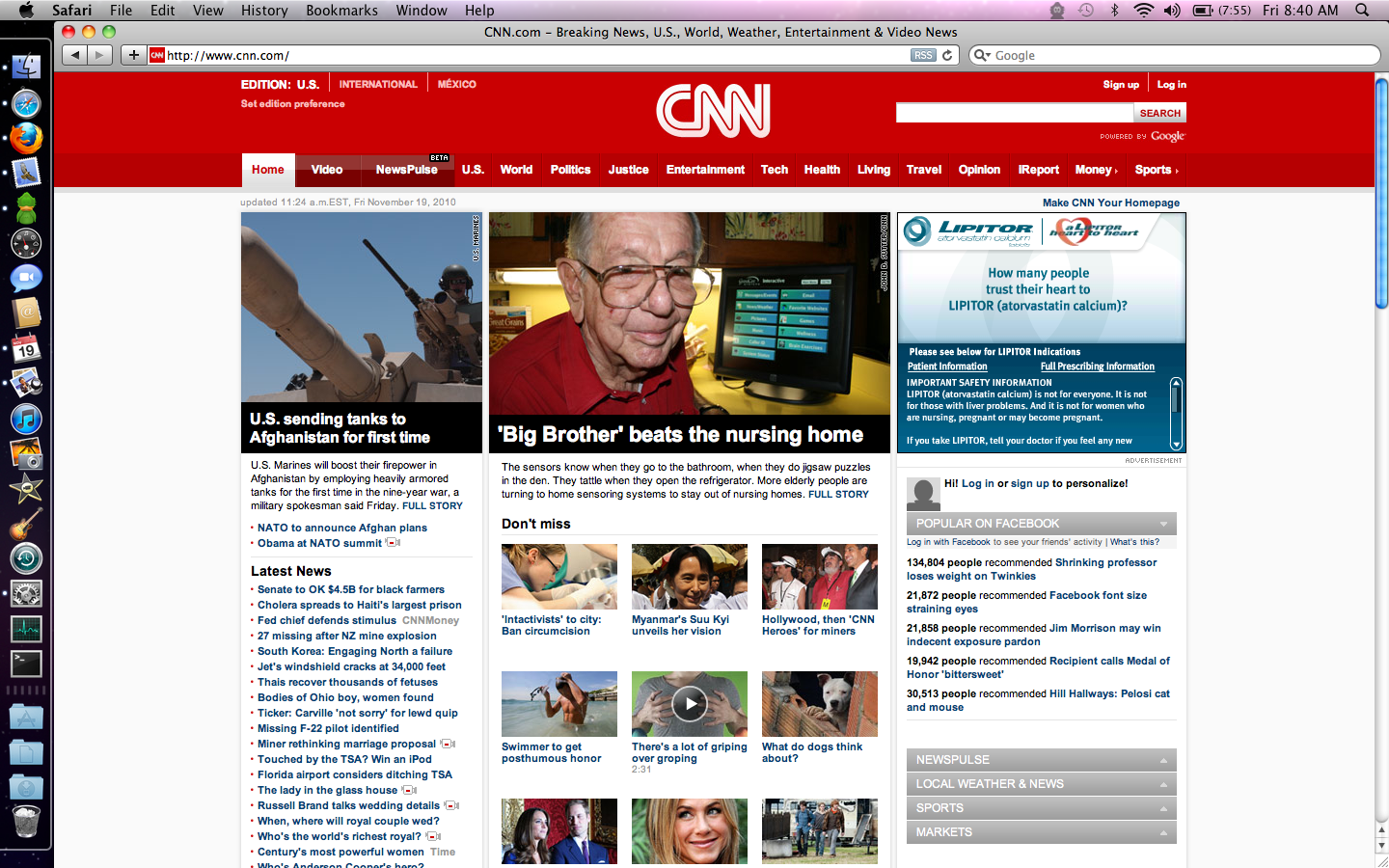This screenshot has height=868, width=1389.
Task: Open iCal calendar icon in Dock
Action: click(26, 348)
